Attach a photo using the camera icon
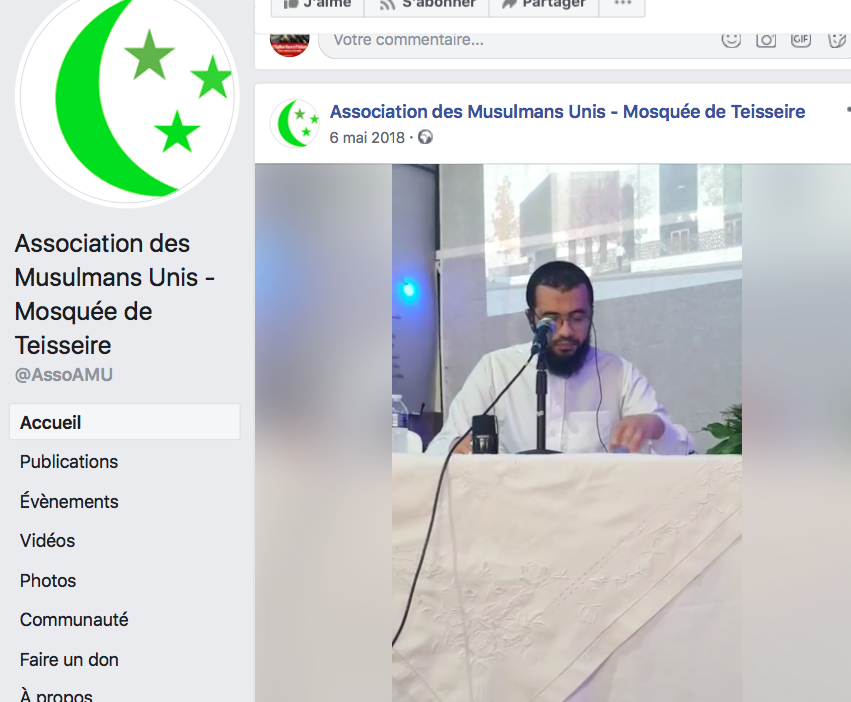Viewport: 851px width, 702px height. pyautogui.click(x=766, y=39)
